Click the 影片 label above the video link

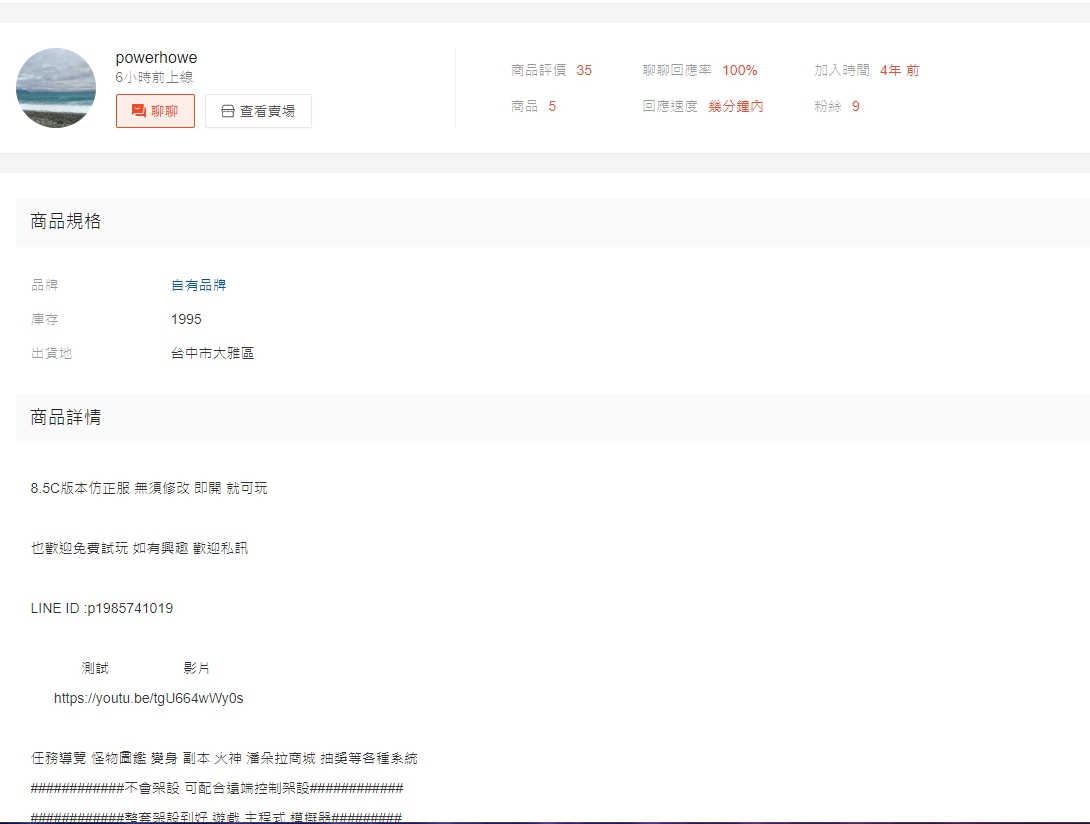tap(197, 668)
